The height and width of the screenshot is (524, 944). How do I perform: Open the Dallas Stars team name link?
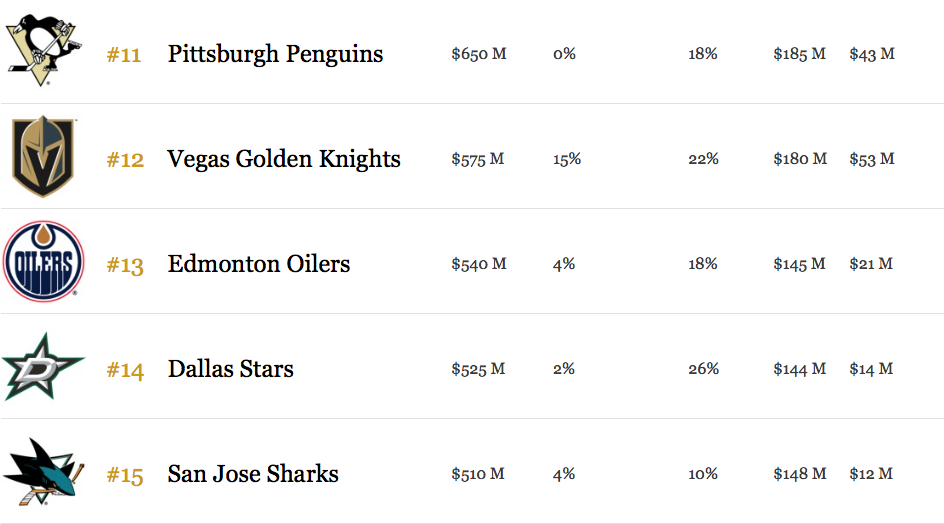click(x=231, y=369)
